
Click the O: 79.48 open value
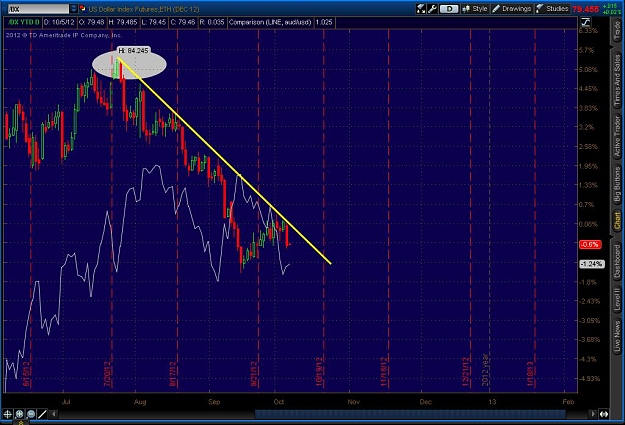[x=92, y=22]
